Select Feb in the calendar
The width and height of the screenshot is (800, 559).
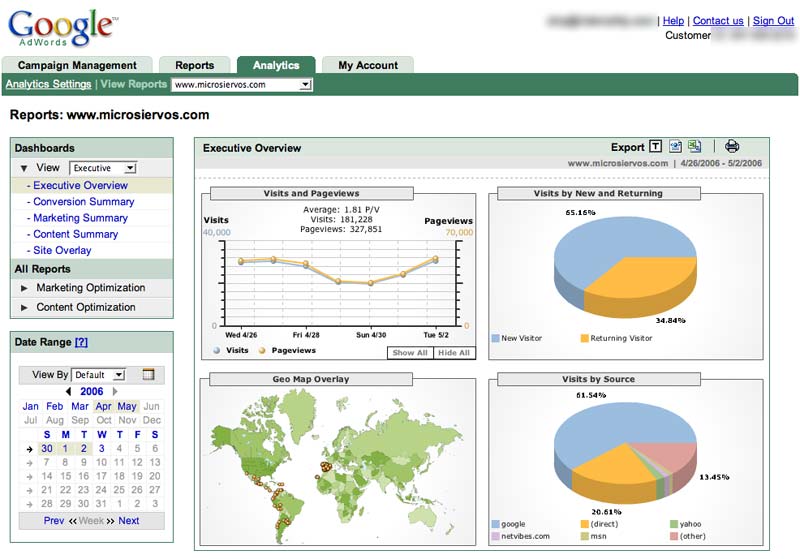tap(55, 406)
